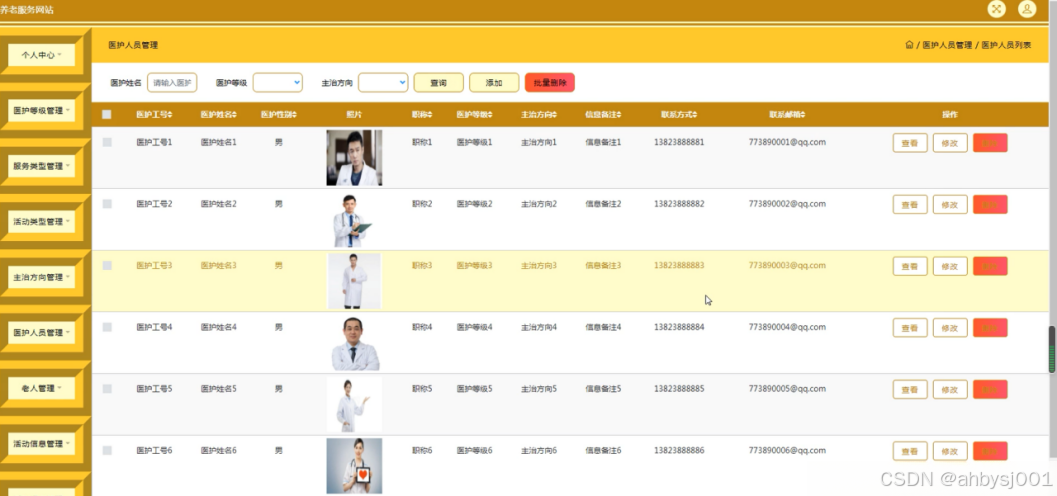Open the 主治方向 filter dropdown
This screenshot has height=496, width=1057.
(x=383, y=82)
